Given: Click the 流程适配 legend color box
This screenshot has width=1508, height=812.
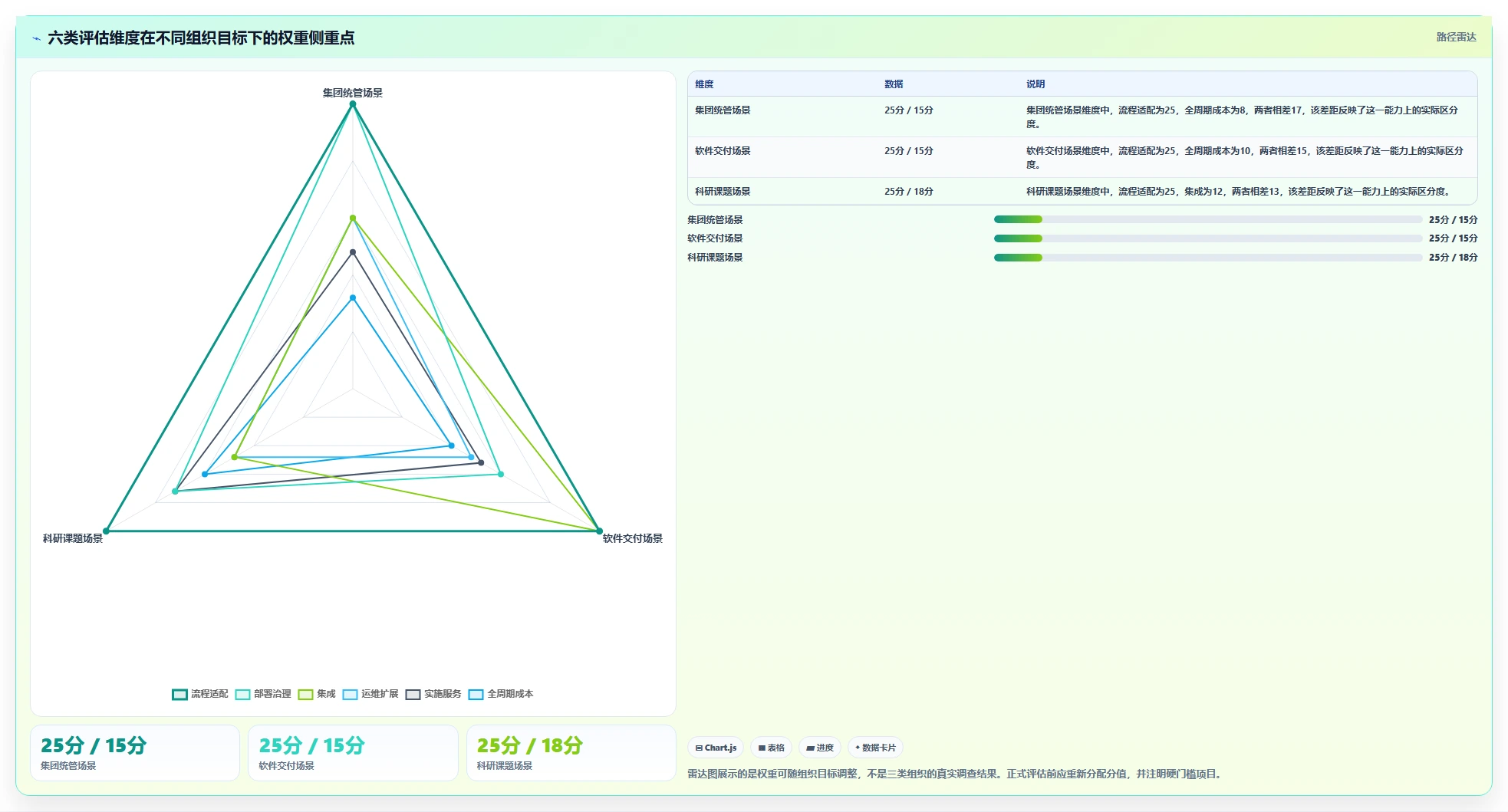Looking at the screenshot, I should click(x=179, y=695).
